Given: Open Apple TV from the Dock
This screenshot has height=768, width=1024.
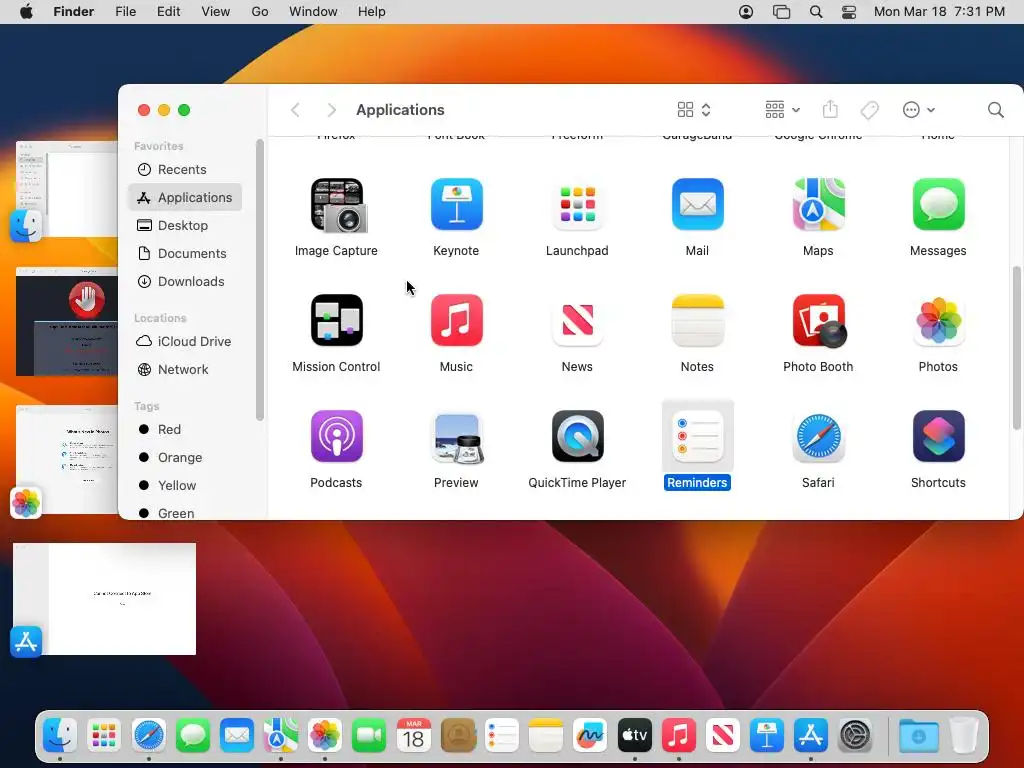Looking at the screenshot, I should click(634, 736).
